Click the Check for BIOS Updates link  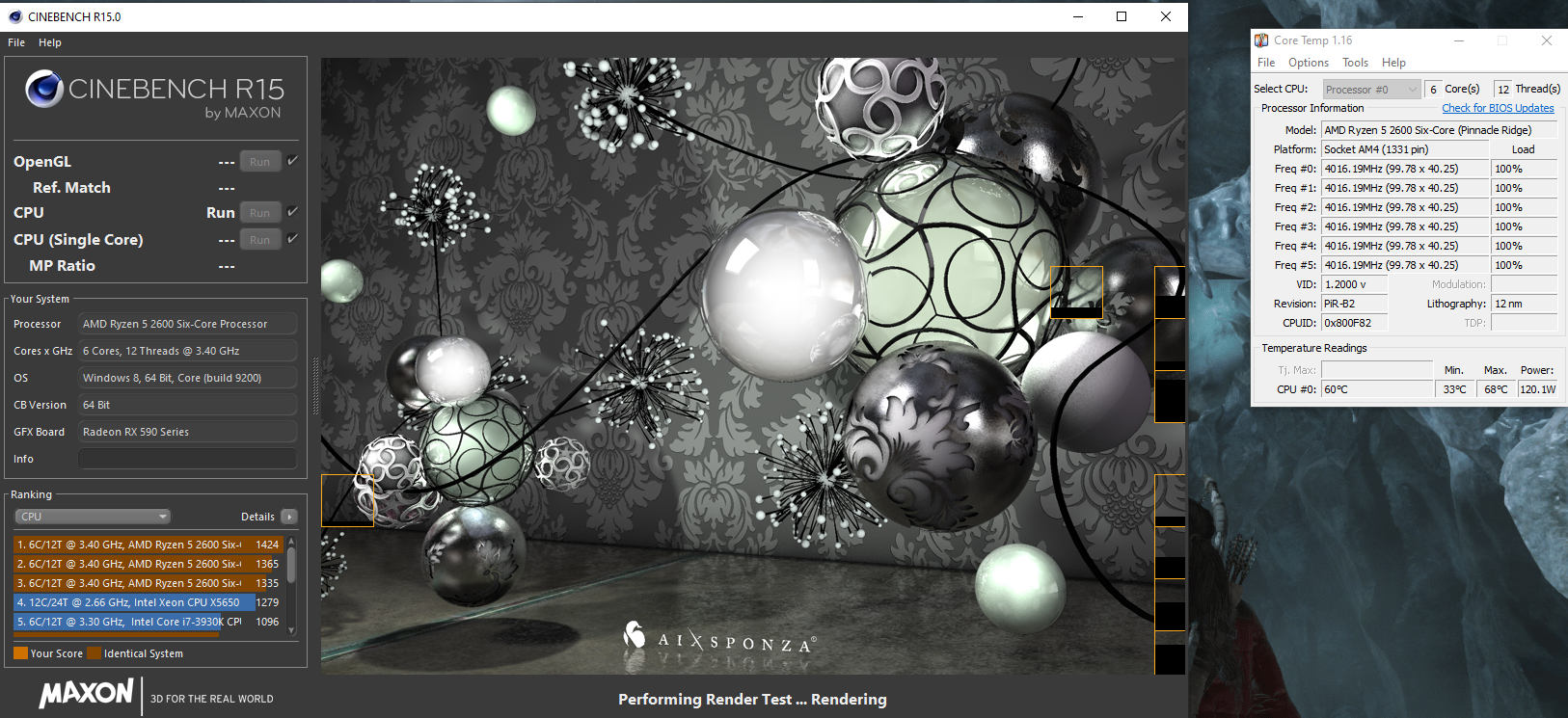click(x=1498, y=108)
